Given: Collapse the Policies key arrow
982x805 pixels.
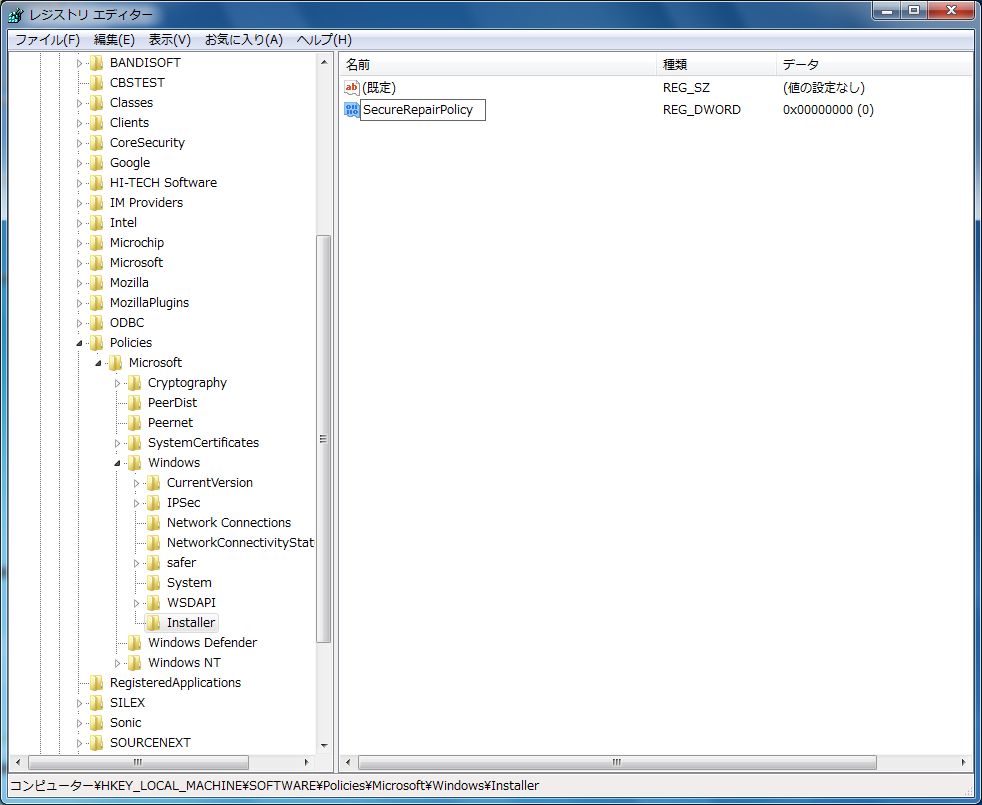Looking at the screenshot, I should [x=80, y=343].
